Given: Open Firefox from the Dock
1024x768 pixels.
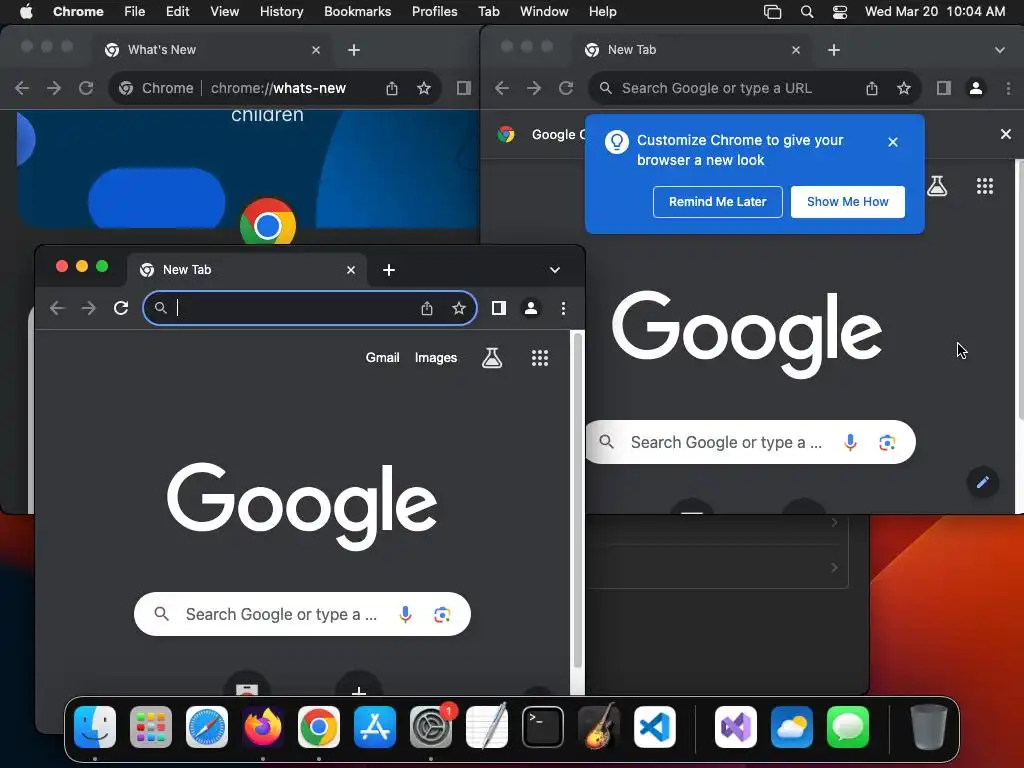Looking at the screenshot, I should coord(263,727).
